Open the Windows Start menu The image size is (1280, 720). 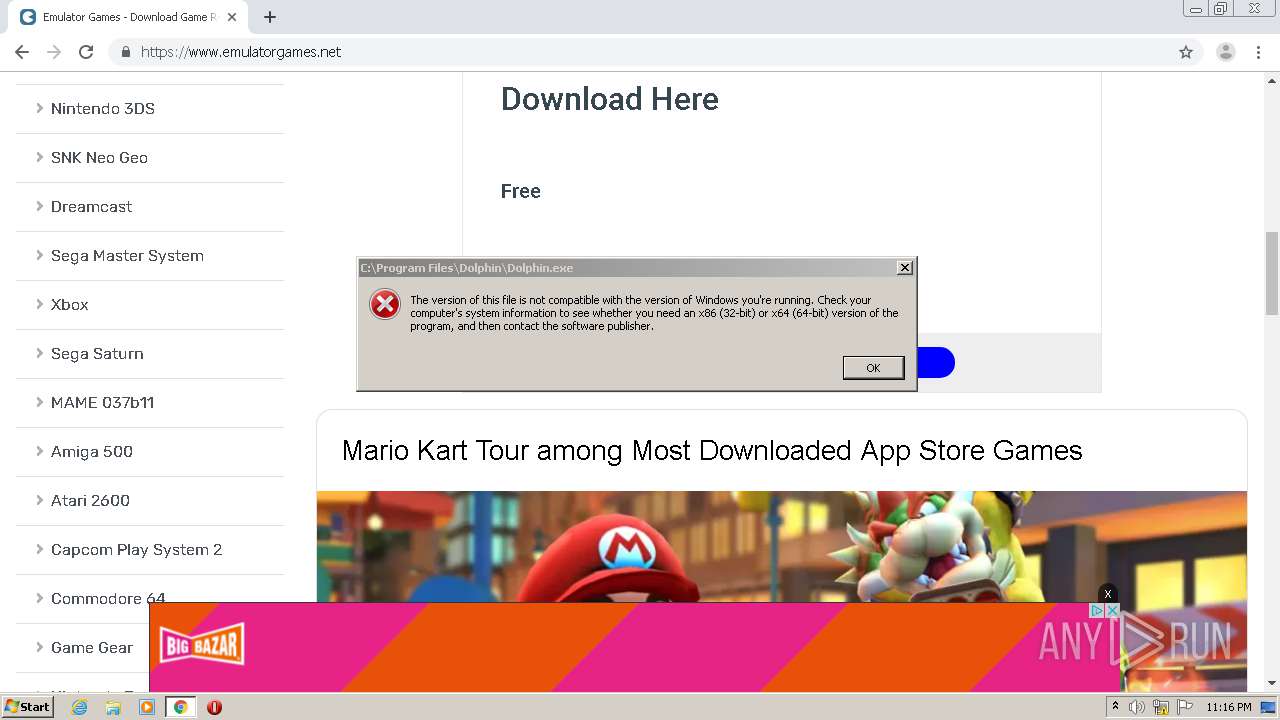[x=28, y=707]
